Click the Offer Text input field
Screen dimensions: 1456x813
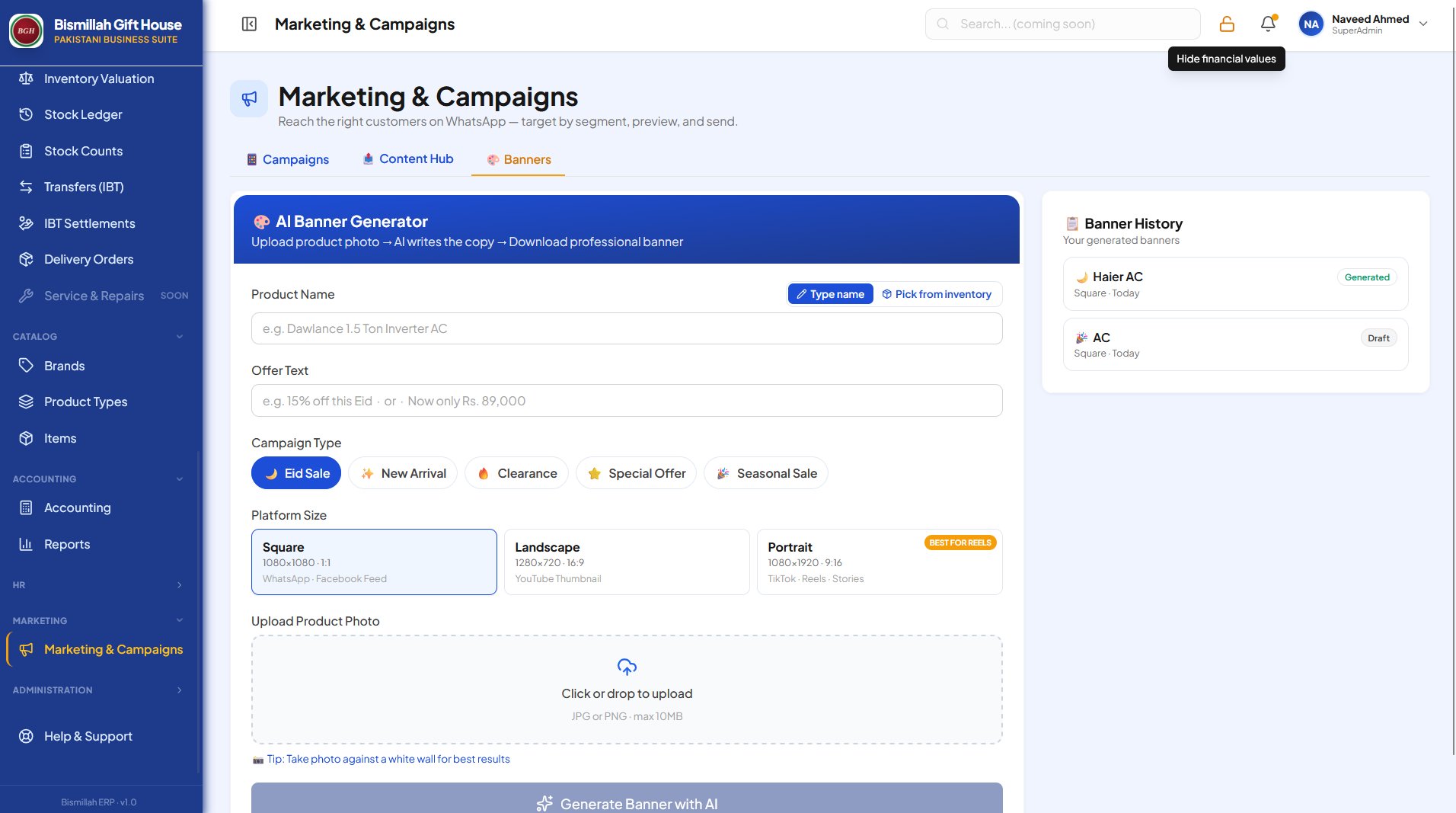click(627, 401)
